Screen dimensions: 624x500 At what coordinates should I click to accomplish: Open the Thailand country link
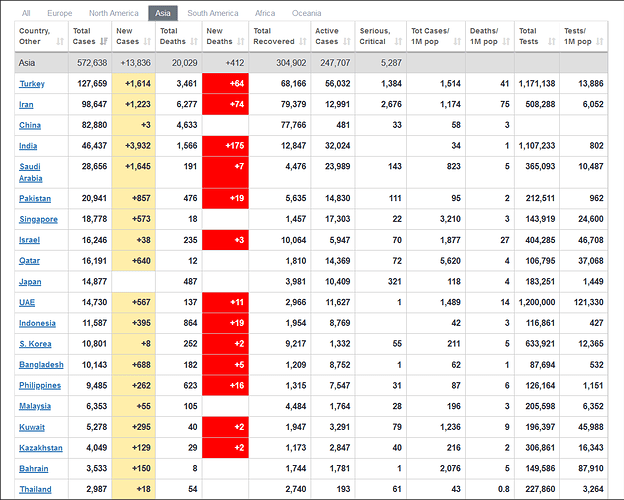[35, 489]
